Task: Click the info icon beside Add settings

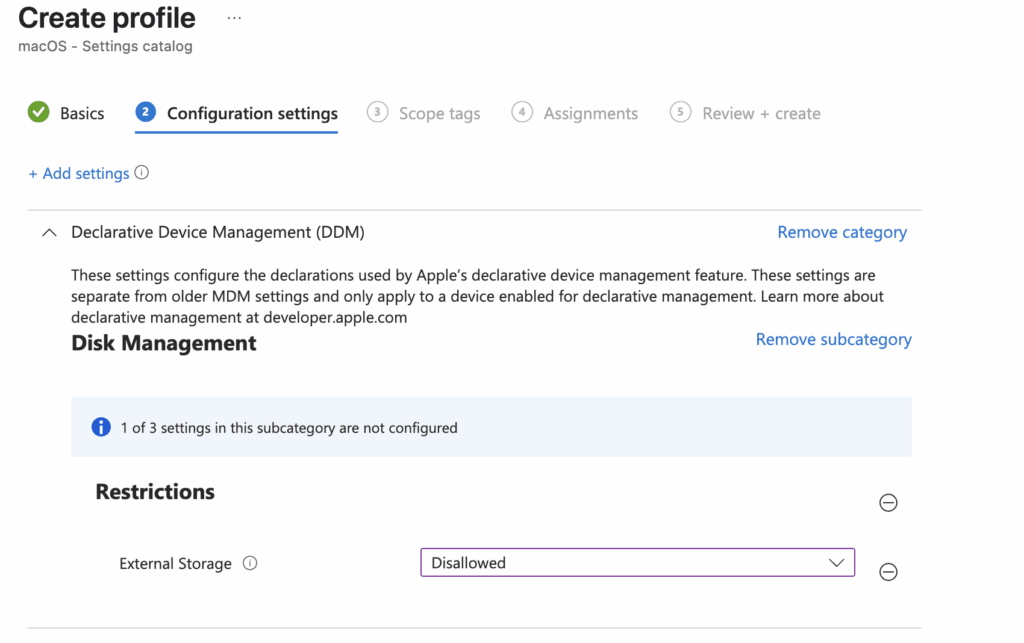Action: coord(141,172)
